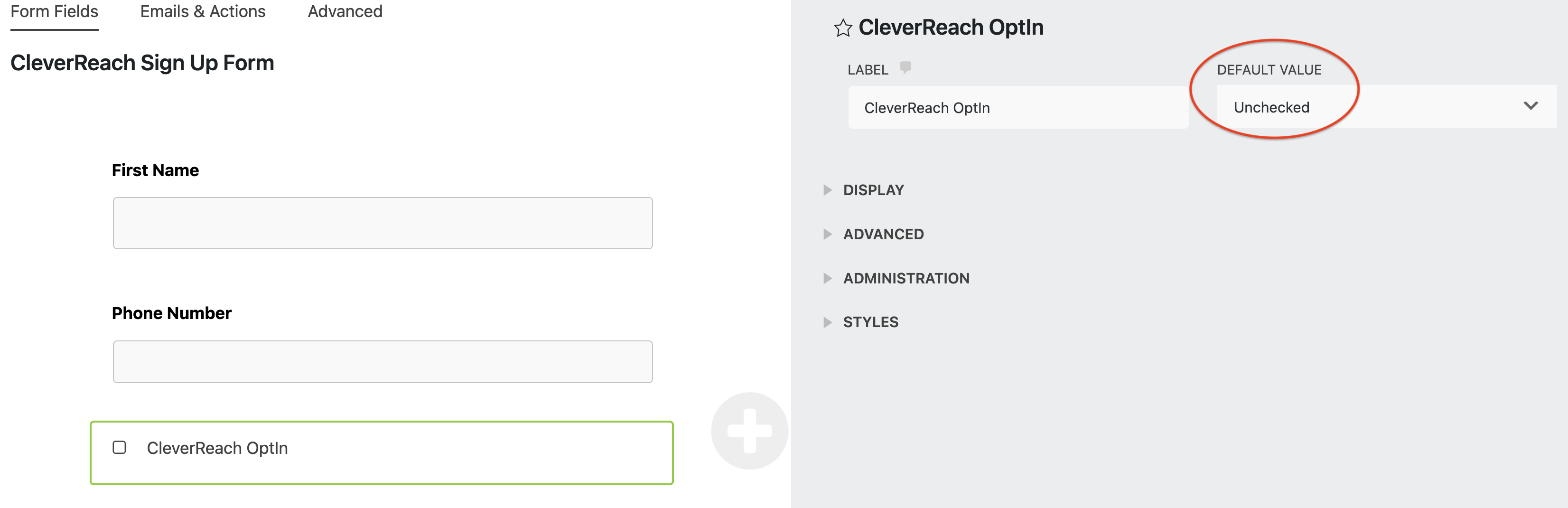Switch to the Emails & Actions tab
1568x508 pixels.
pos(203,11)
